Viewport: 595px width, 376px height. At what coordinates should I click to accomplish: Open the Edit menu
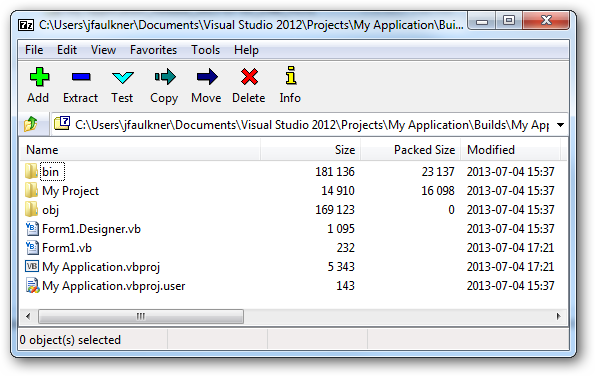coord(67,50)
